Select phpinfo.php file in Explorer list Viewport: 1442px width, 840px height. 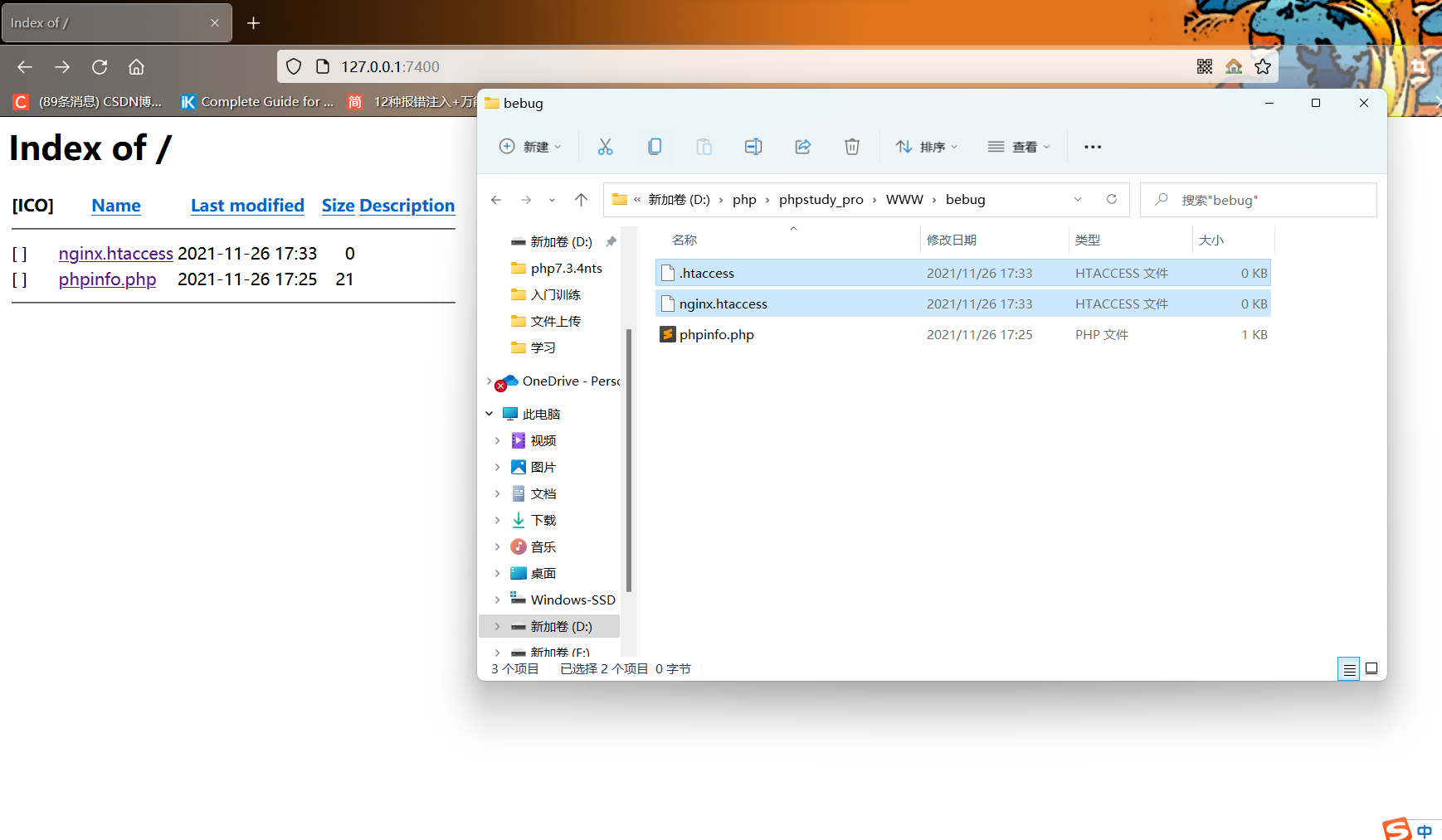pos(963,334)
